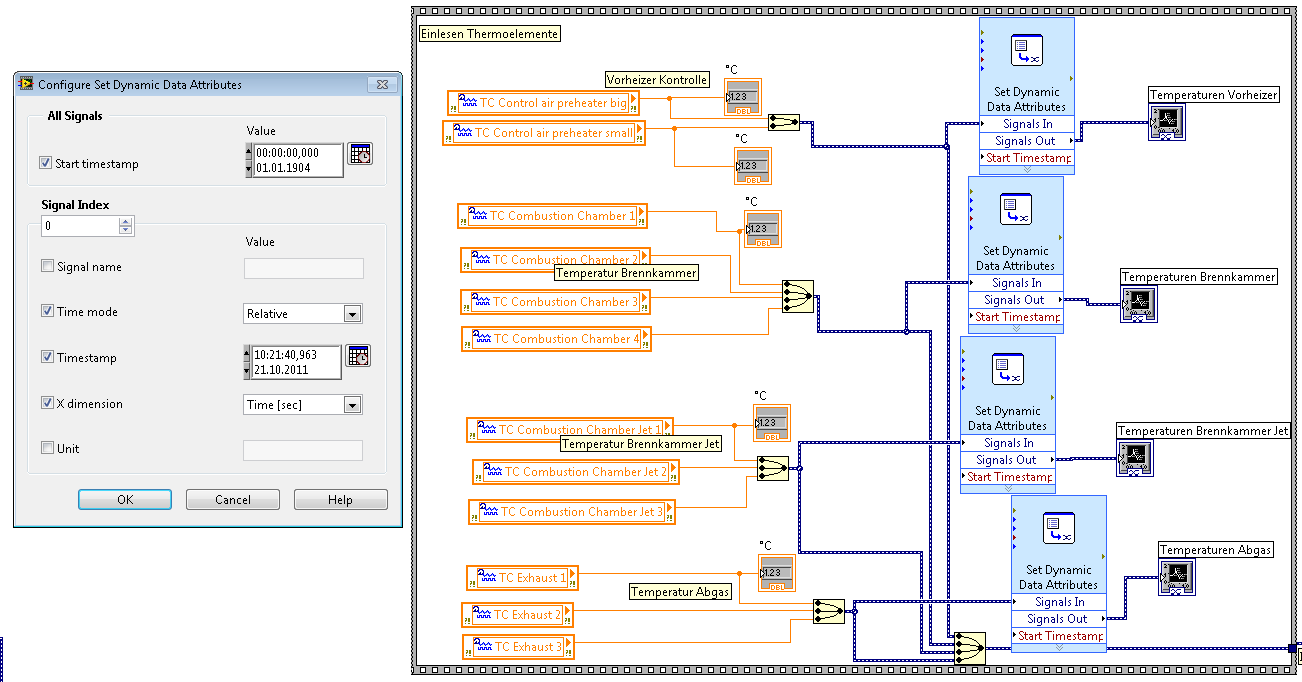
Task: Click numeric indicator beside Combustion Chamber Jet 1
Action: tap(771, 423)
